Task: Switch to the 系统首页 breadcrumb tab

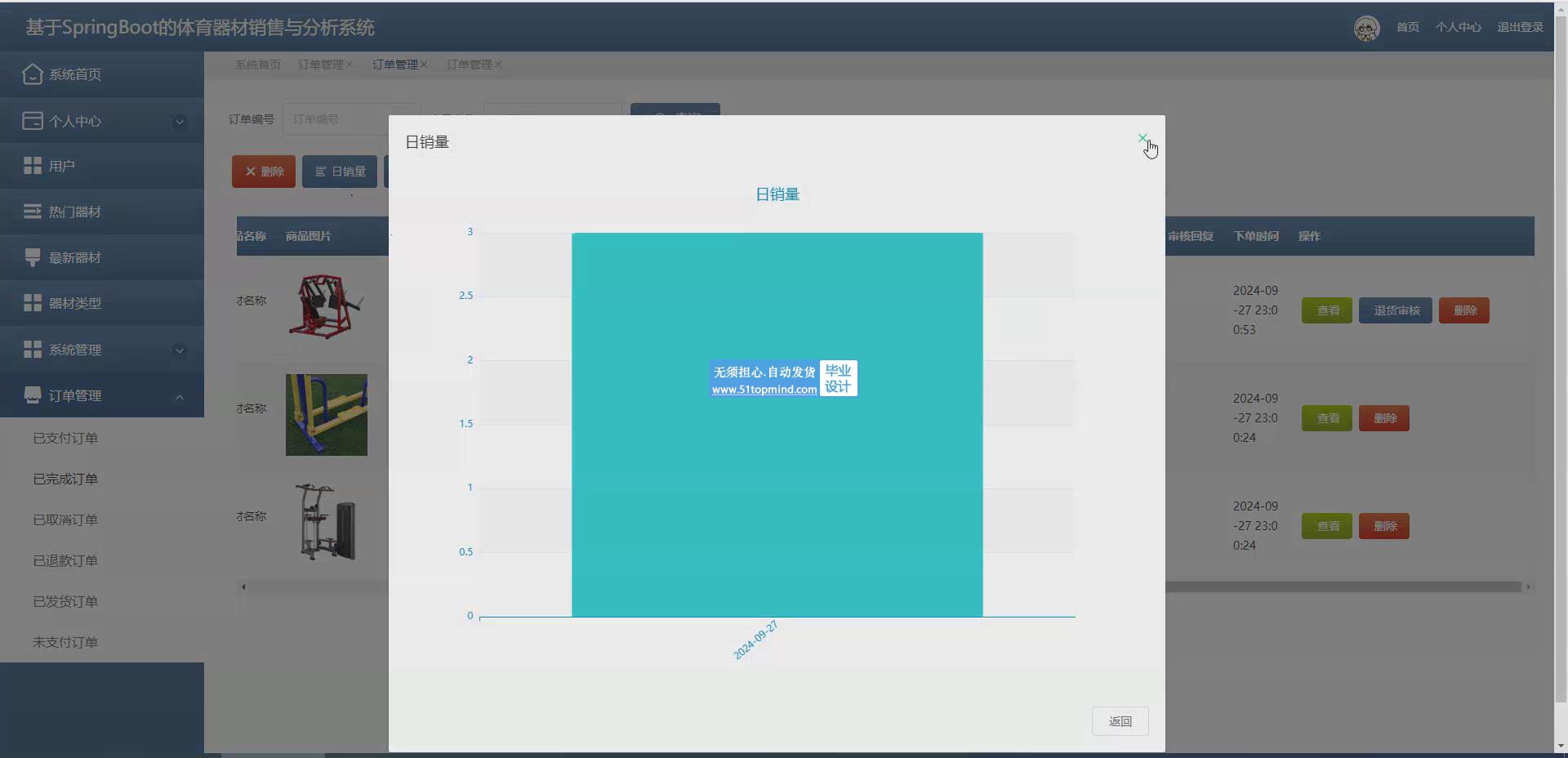Action: click(x=258, y=65)
